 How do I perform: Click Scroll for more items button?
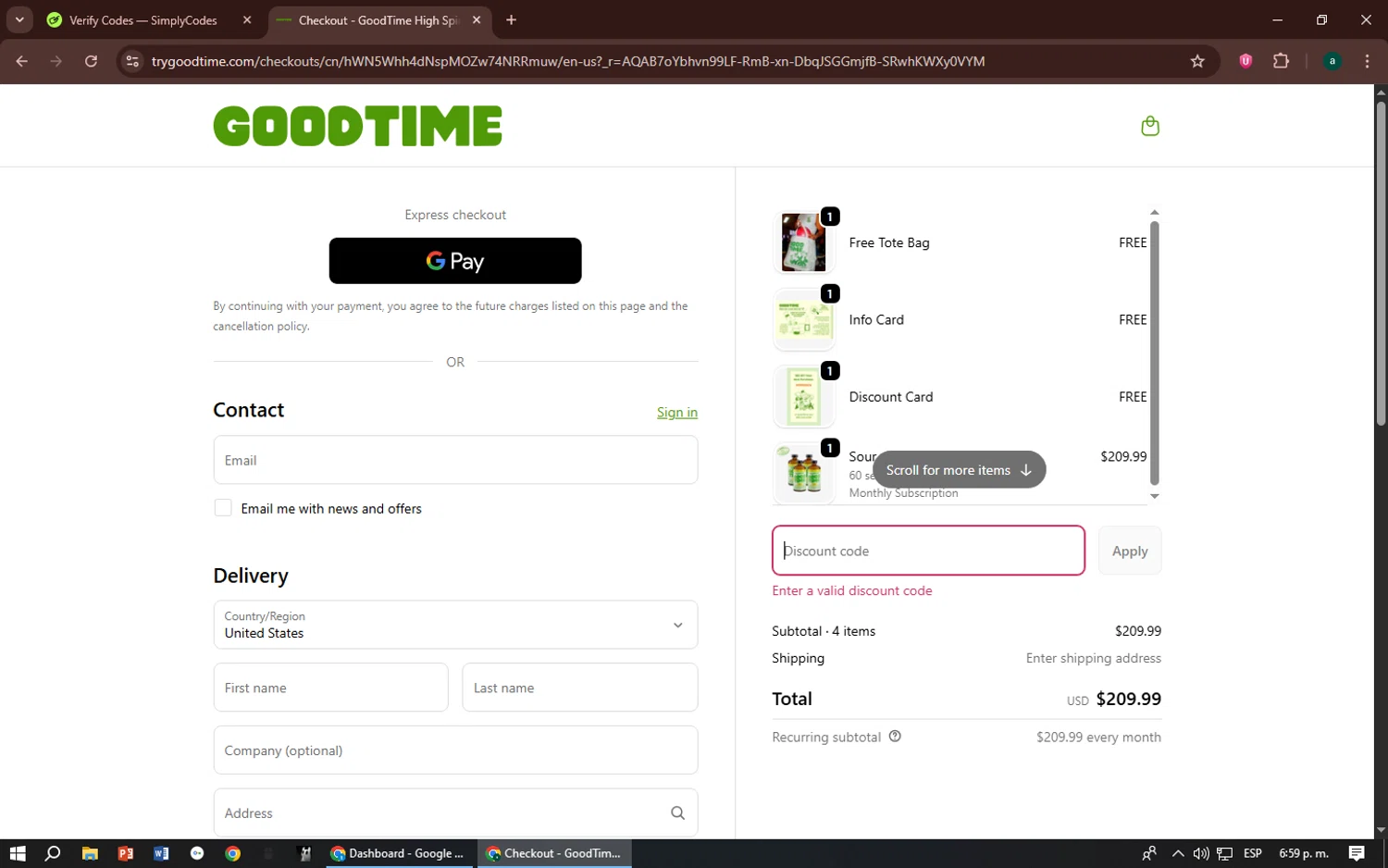coord(959,470)
